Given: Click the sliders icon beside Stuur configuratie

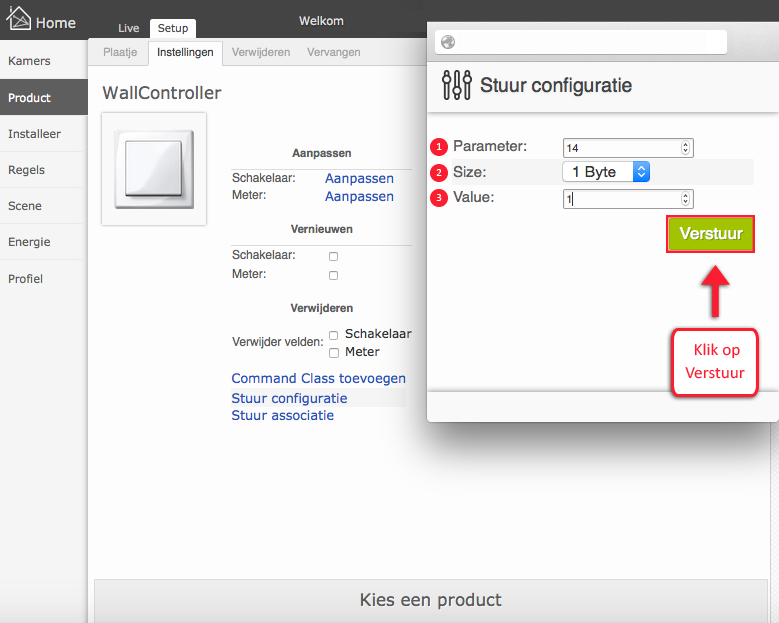Looking at the screenshot, I should pos(457,85).
